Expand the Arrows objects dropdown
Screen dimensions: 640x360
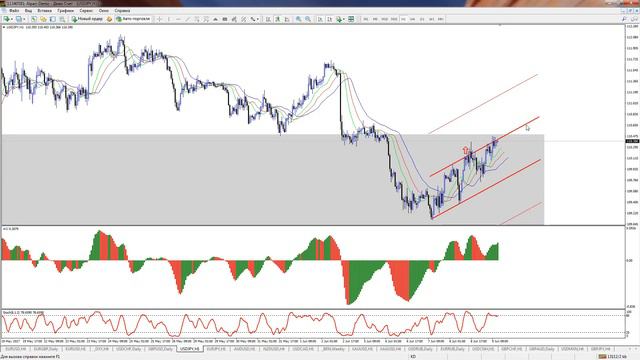point(258,19)
